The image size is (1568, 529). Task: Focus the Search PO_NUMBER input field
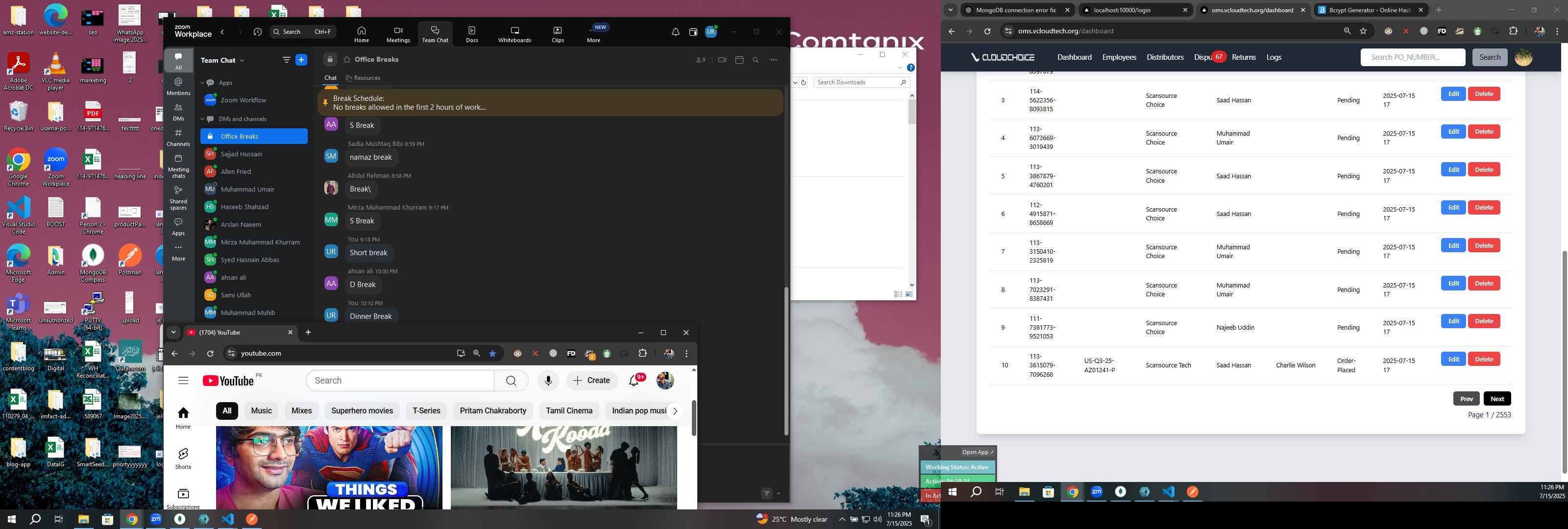[x=1412, y=57]
